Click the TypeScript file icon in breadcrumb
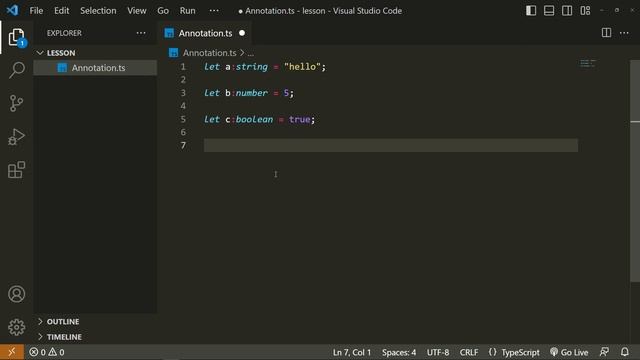 [x=173, y=53]
